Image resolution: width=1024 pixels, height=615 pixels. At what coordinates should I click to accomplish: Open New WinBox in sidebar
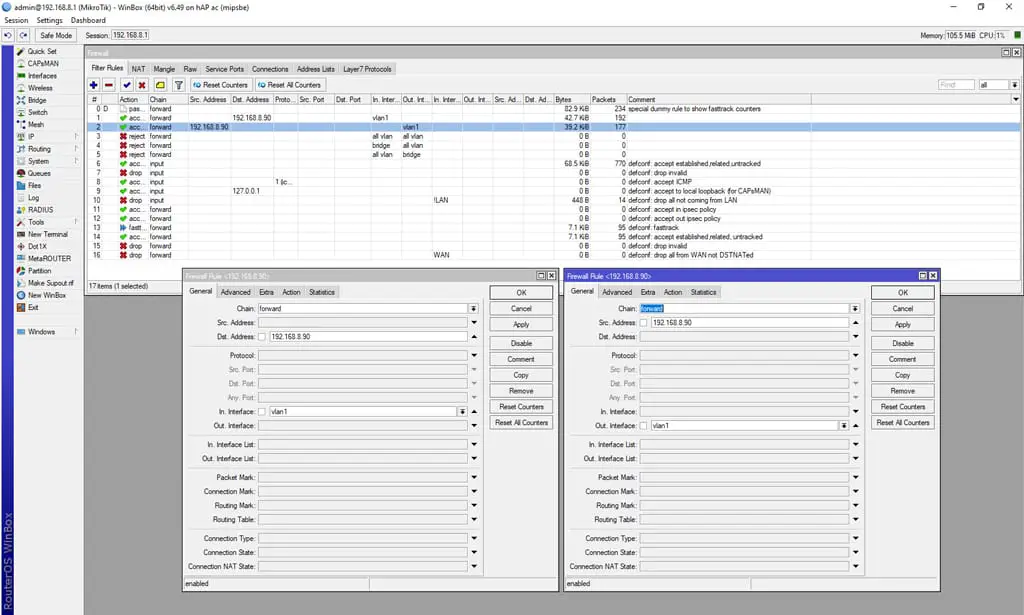[46, 295]
